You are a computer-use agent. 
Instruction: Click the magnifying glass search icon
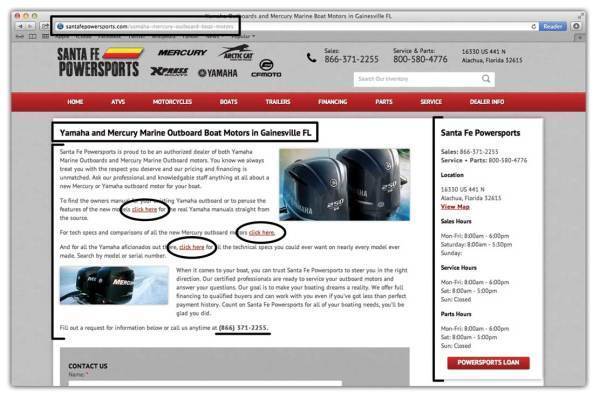pyautogui.click(x=486, y=79)
